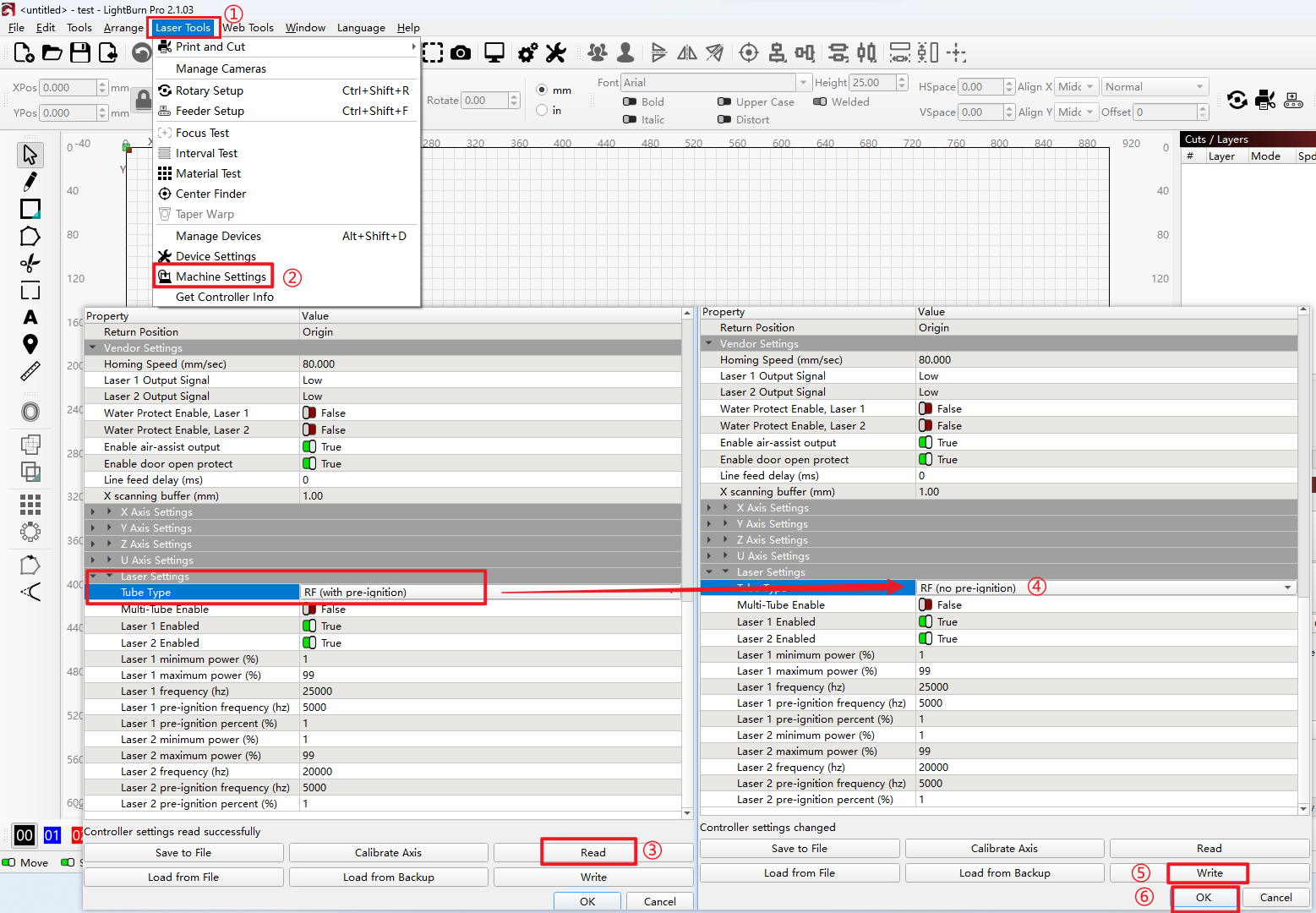
Task: Select the Measure ruler tool
Action: tap(30, 371)
